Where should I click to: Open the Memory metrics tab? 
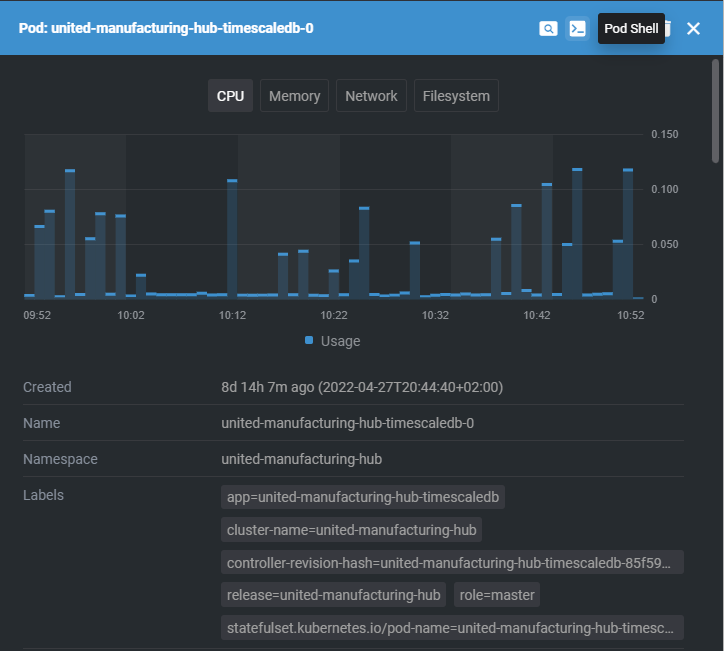pos(294,96)
